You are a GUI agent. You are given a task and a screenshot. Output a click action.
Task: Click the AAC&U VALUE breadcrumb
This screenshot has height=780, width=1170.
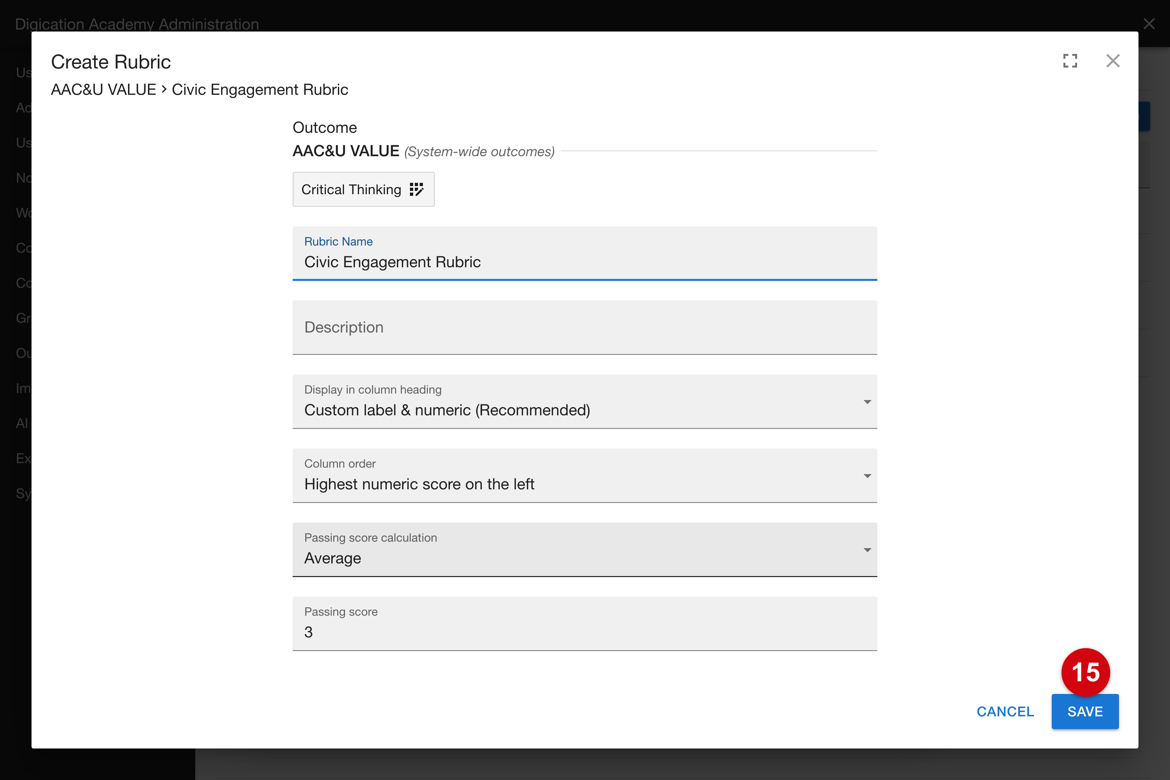click(x=103, y=90)
